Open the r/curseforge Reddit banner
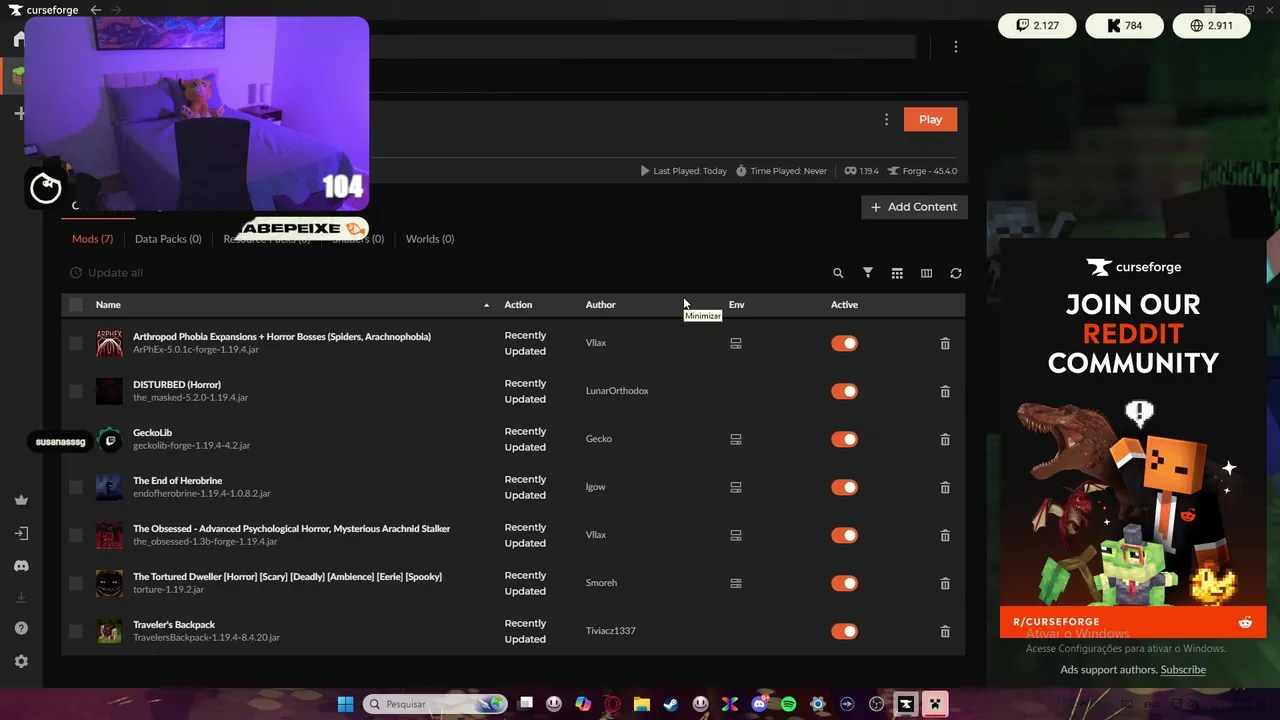 [x=1133, y=621]
